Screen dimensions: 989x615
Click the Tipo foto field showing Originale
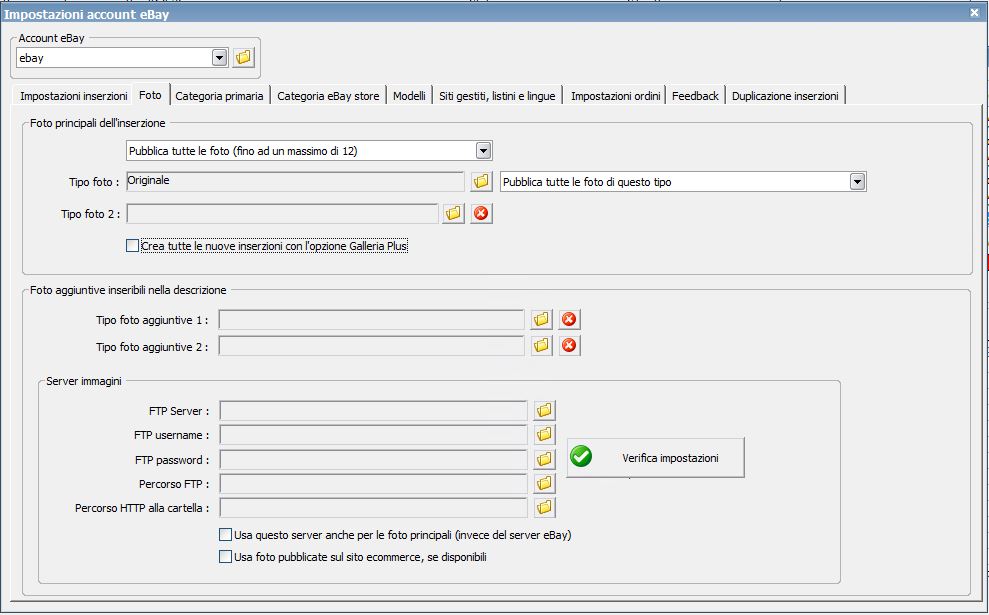pyautogui.click(x=295, y=182)
